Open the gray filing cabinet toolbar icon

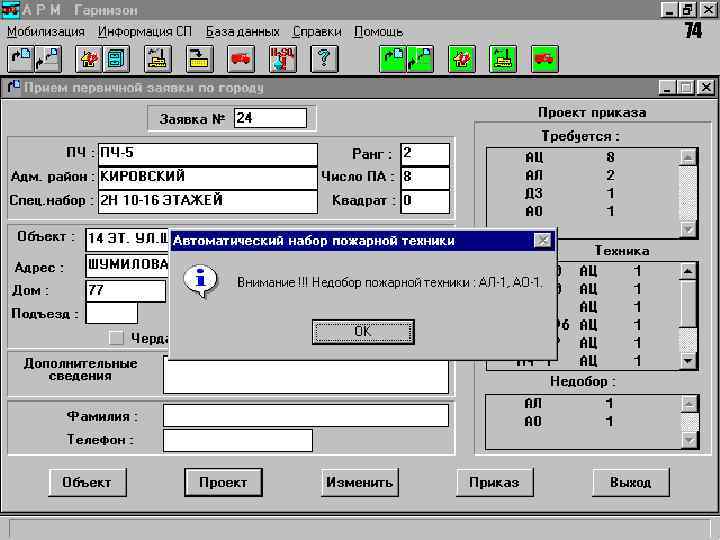[116, 59]
